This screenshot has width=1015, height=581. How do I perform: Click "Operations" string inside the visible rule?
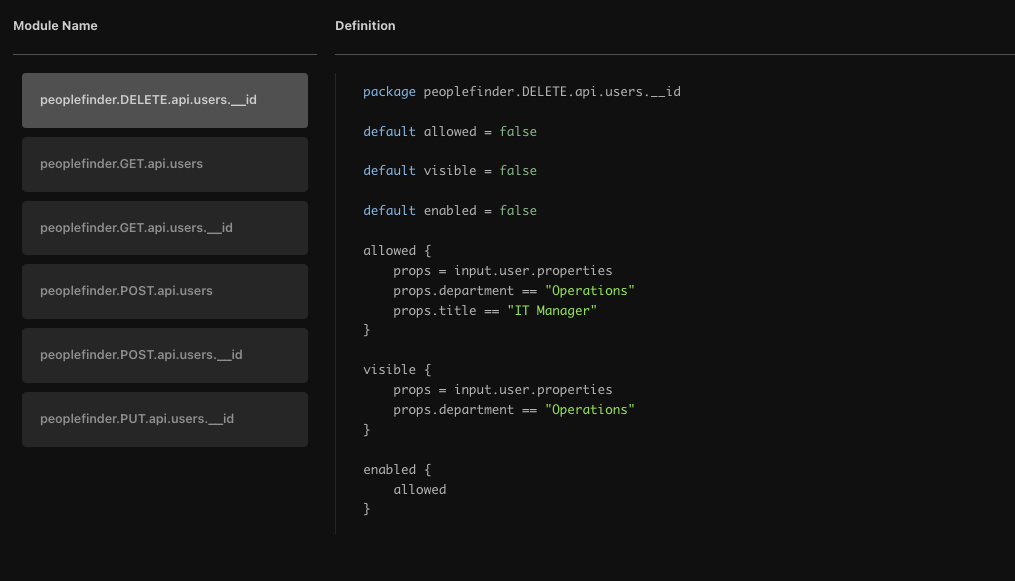pos(590,410)
